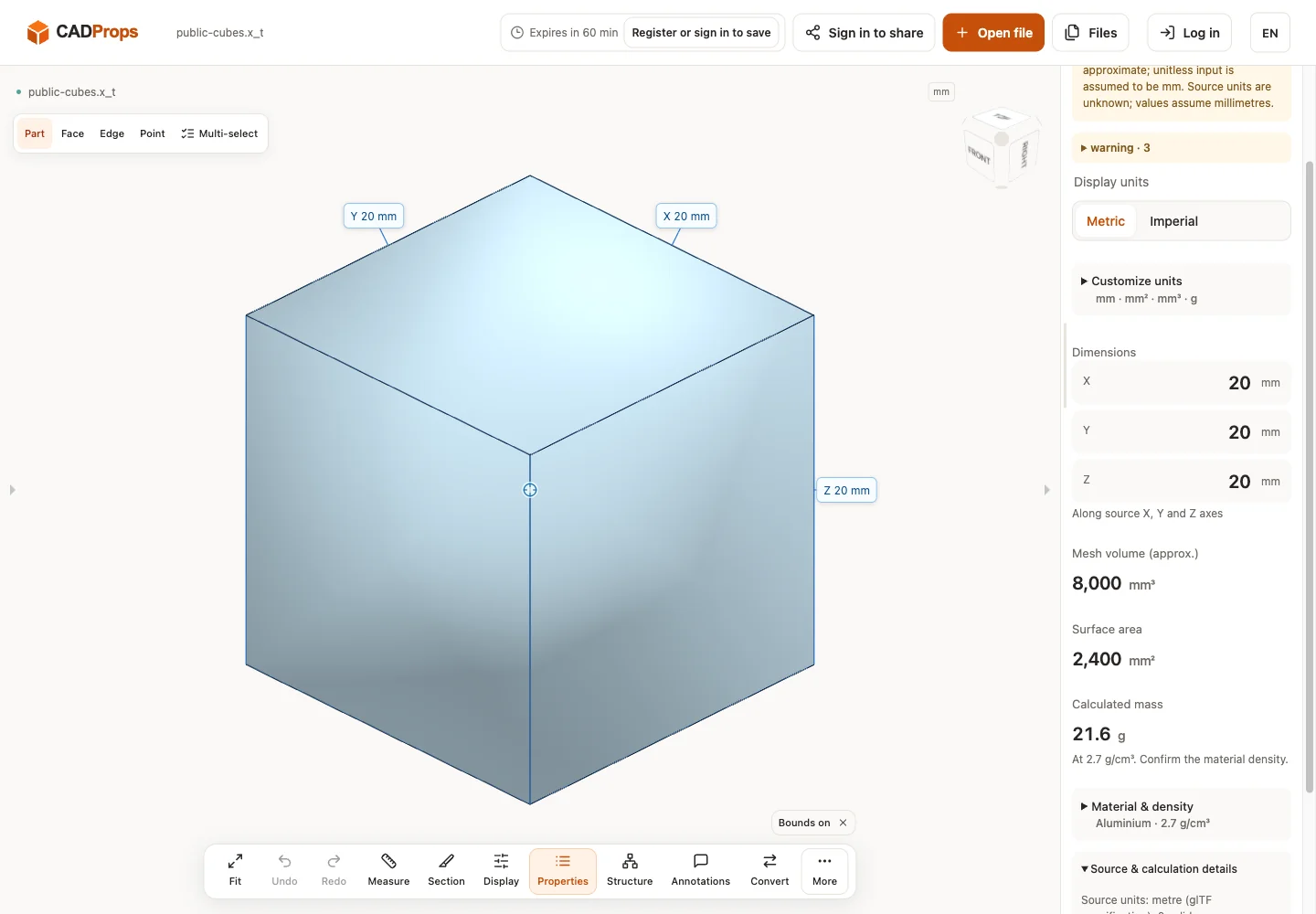Viewport: 1316px width, 914px height.
Task: Switch display units to Metric
Action: [x=1106, y=221]
